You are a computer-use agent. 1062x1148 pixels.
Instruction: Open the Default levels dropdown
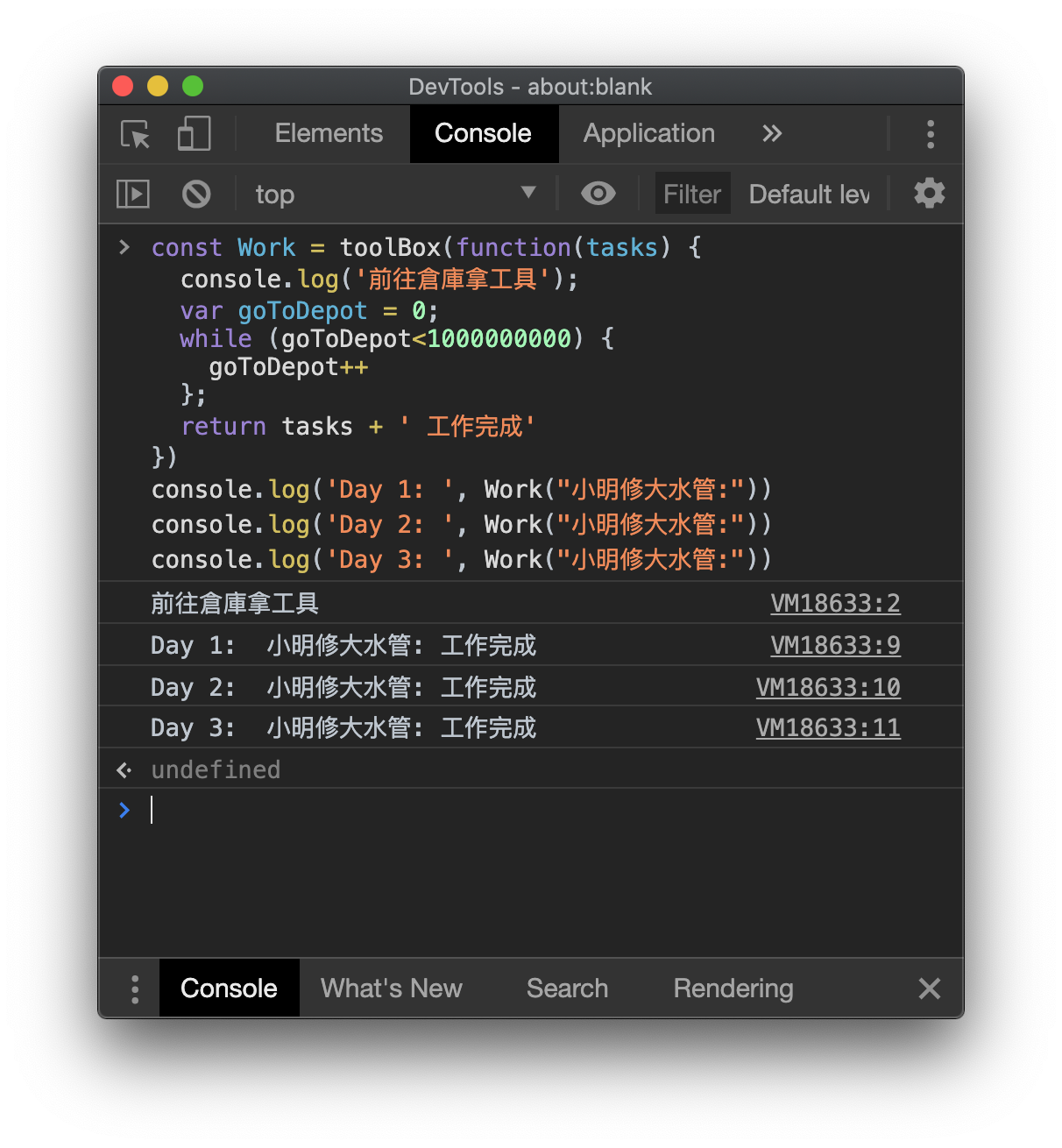click(807, 194)
